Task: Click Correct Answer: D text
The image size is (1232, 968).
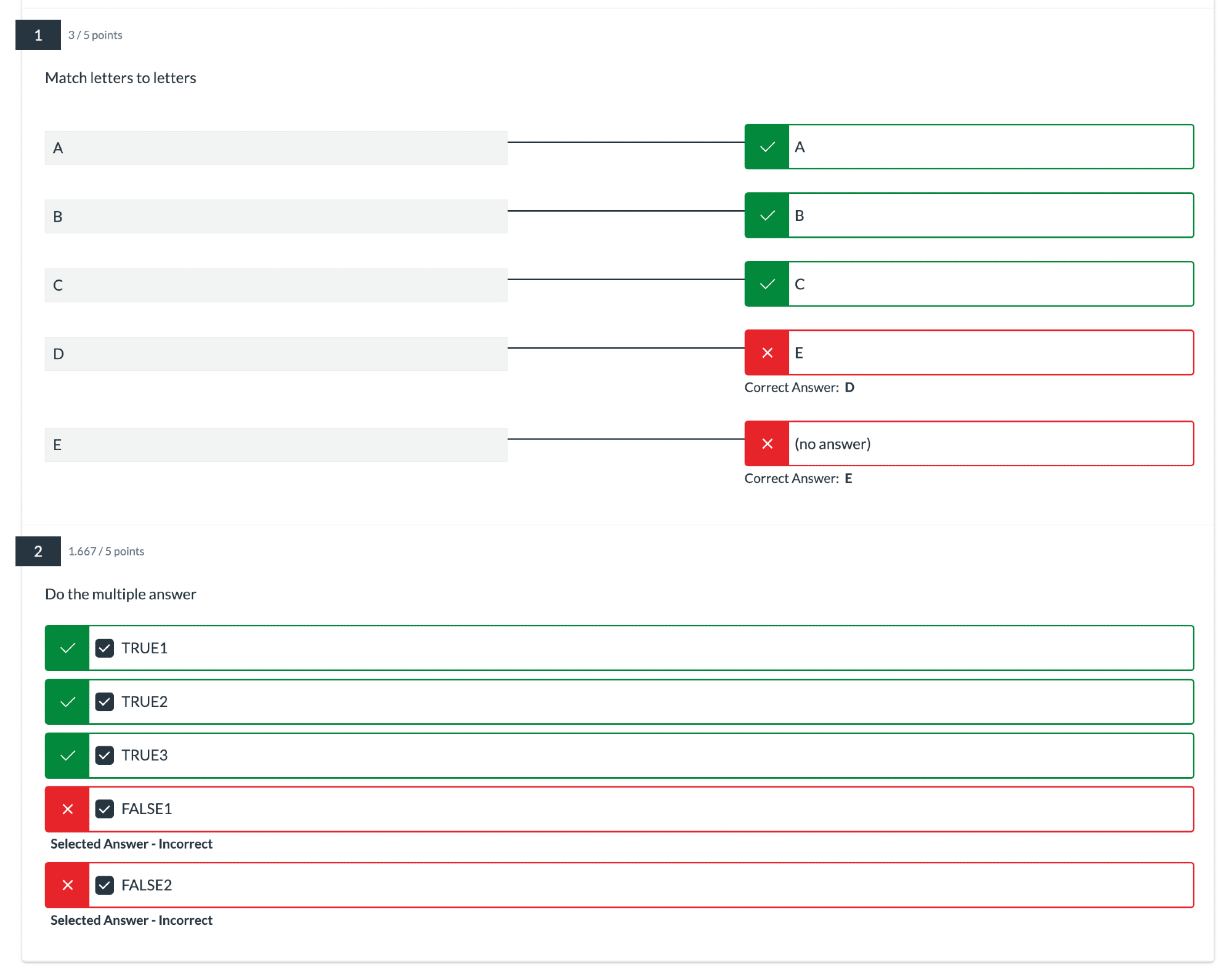Action: [799, 388]
